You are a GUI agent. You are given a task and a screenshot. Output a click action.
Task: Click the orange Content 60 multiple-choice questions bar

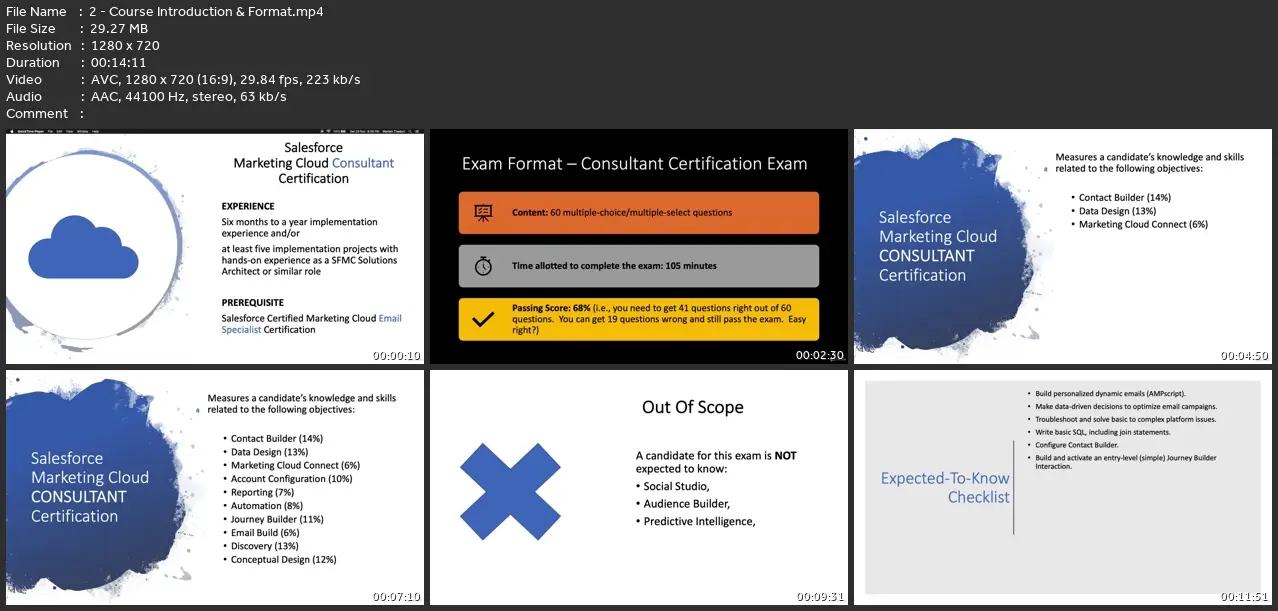639,212
